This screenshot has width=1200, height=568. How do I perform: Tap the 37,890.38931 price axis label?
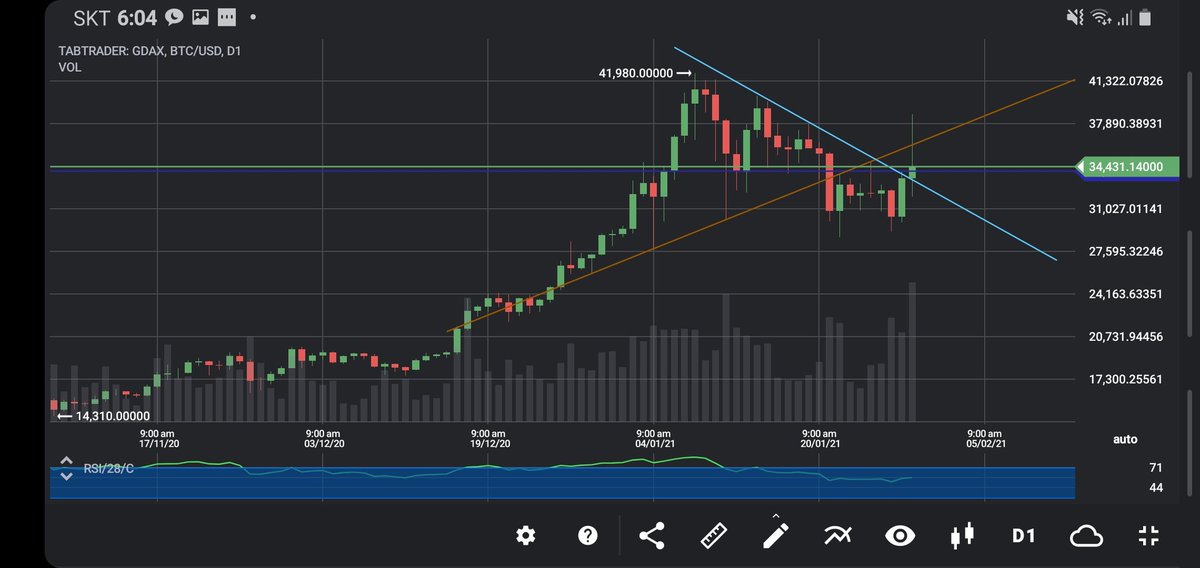point(1125,124)
